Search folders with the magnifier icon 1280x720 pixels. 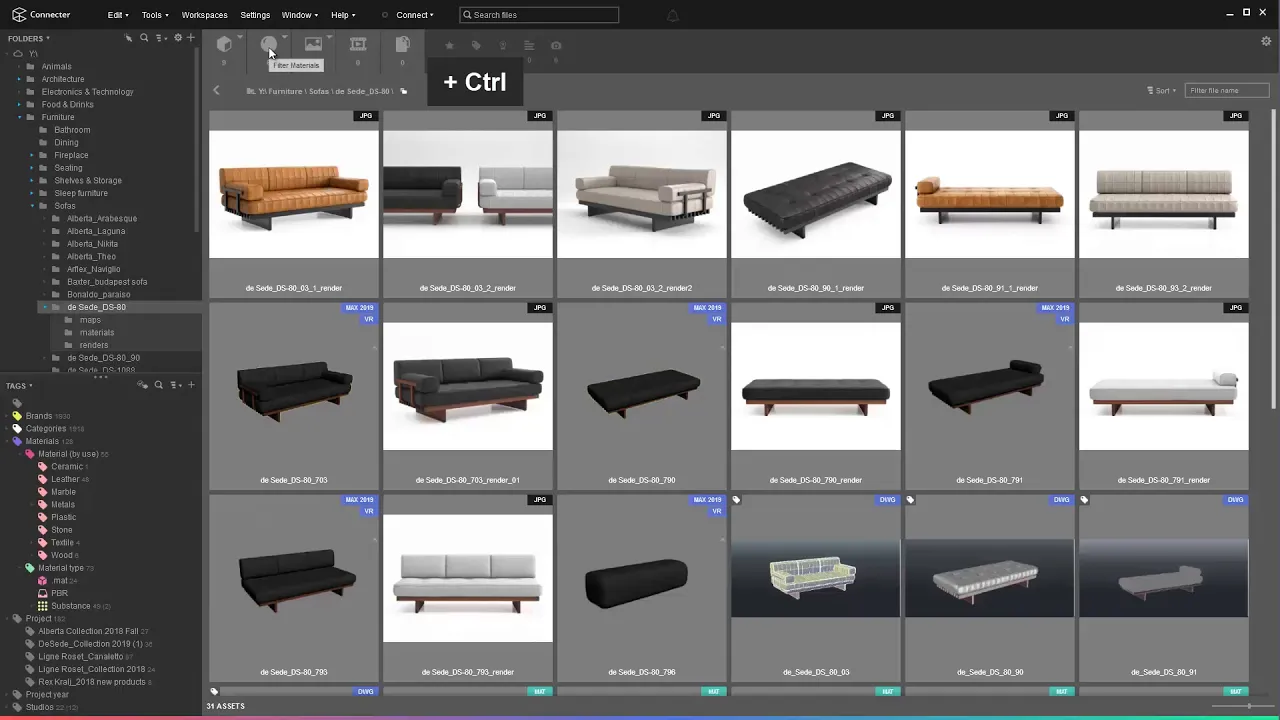tap(144, 38)
